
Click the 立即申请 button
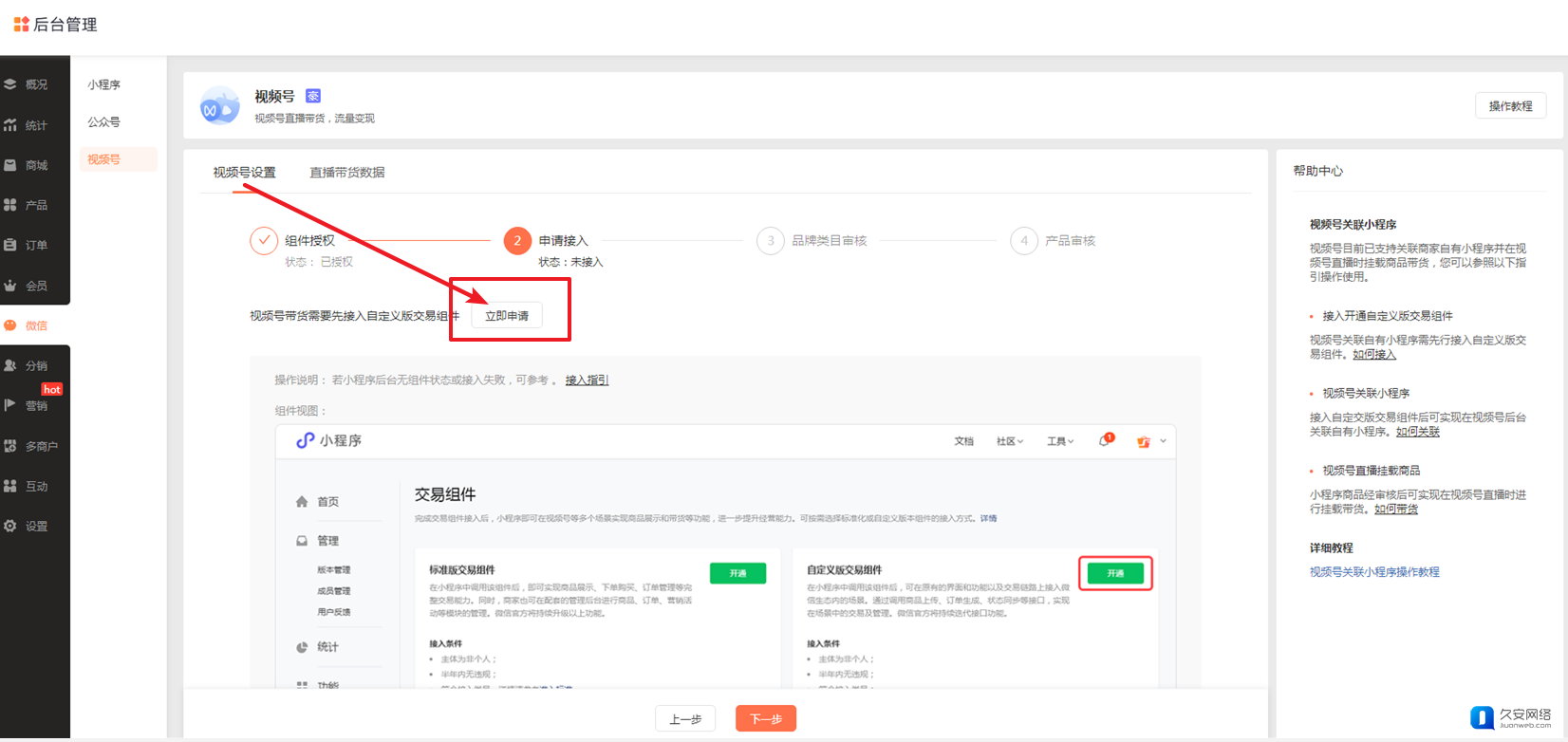click(x=507, y=316)
